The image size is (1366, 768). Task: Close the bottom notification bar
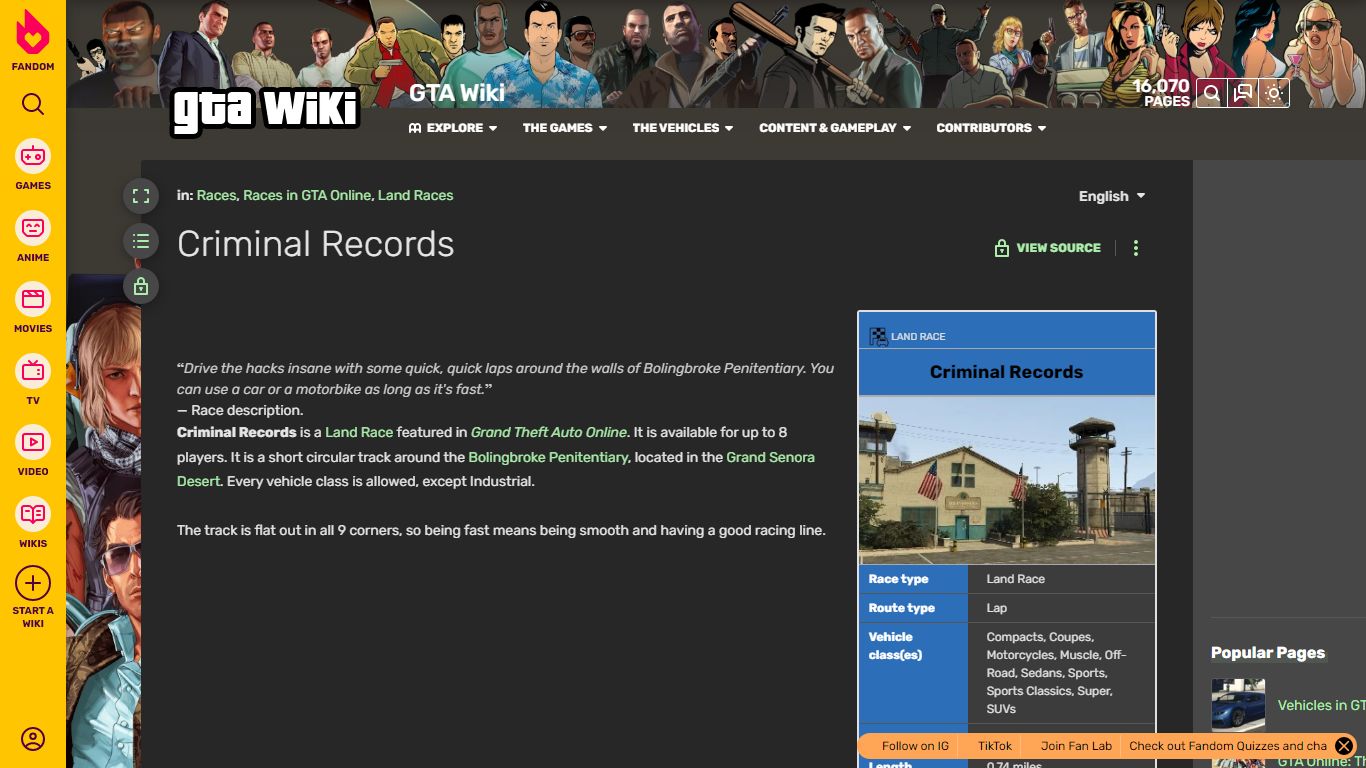tap(1344, 746)
